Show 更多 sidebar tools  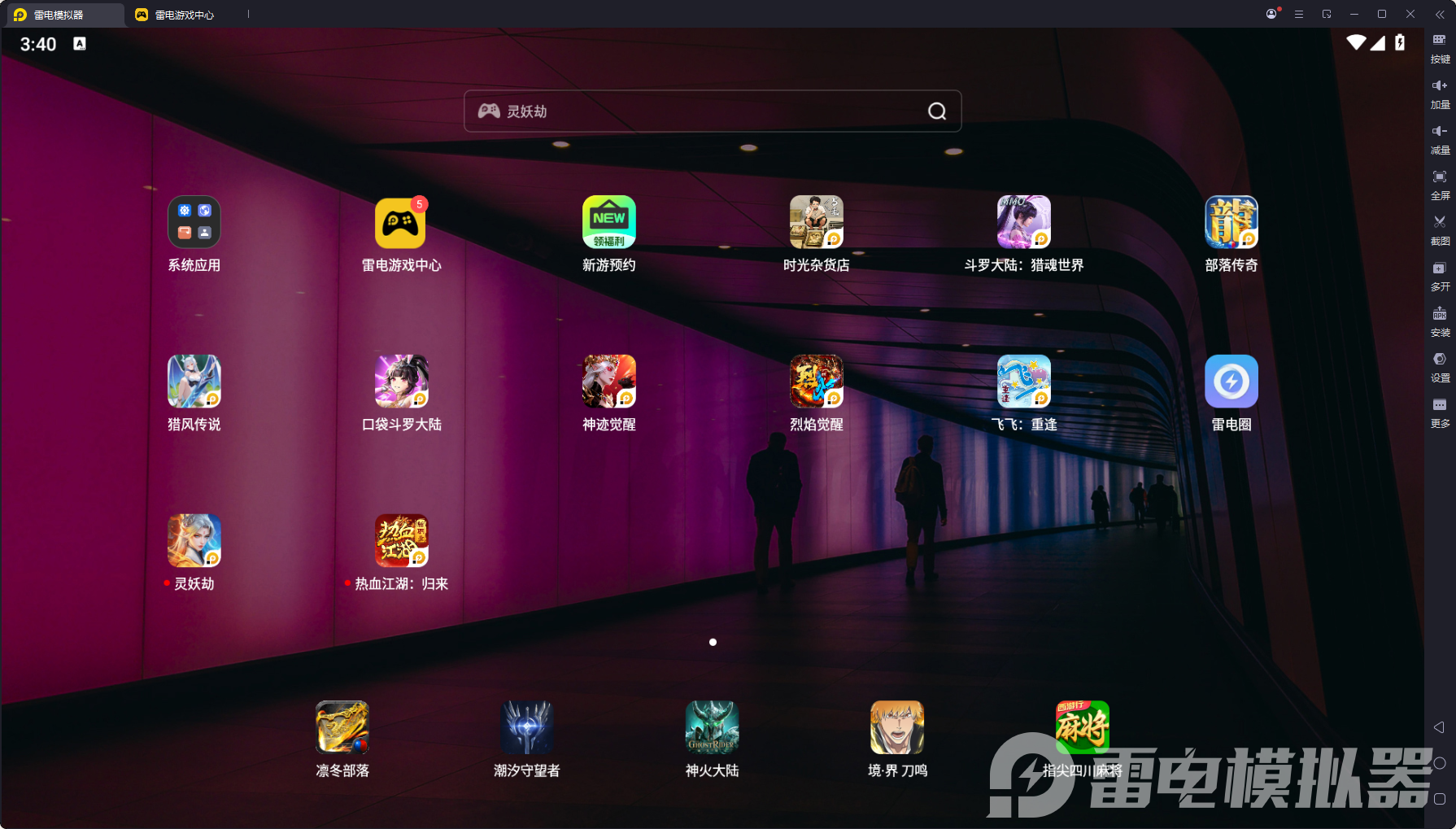pyautogui.click(x=1440, y=413)
